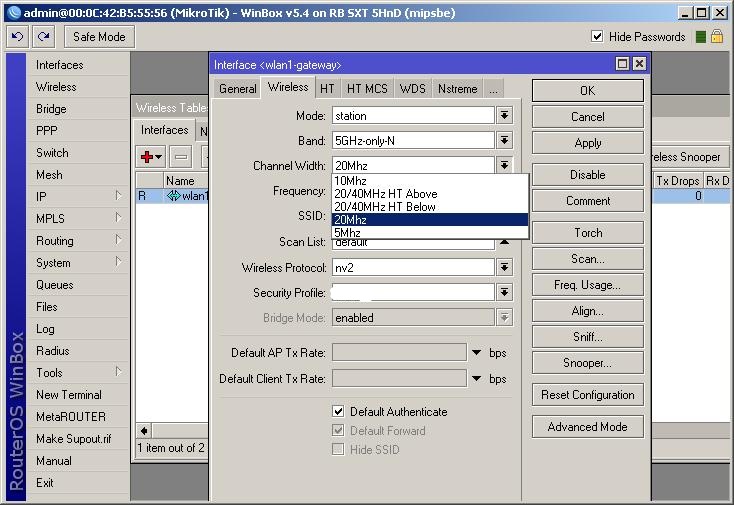Click the Cancel button

(x=587, y=117)
